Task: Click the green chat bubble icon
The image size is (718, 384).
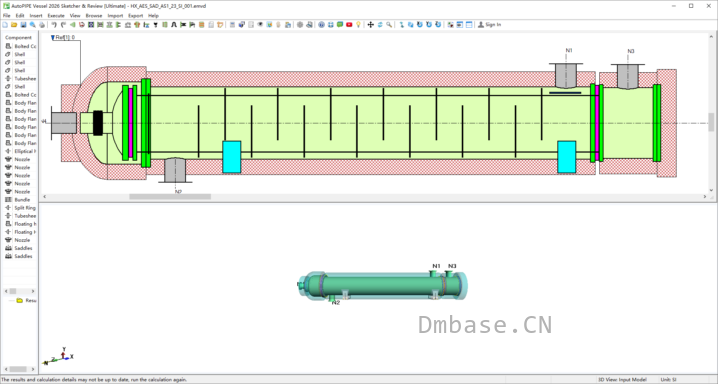Action: (340, 25)
